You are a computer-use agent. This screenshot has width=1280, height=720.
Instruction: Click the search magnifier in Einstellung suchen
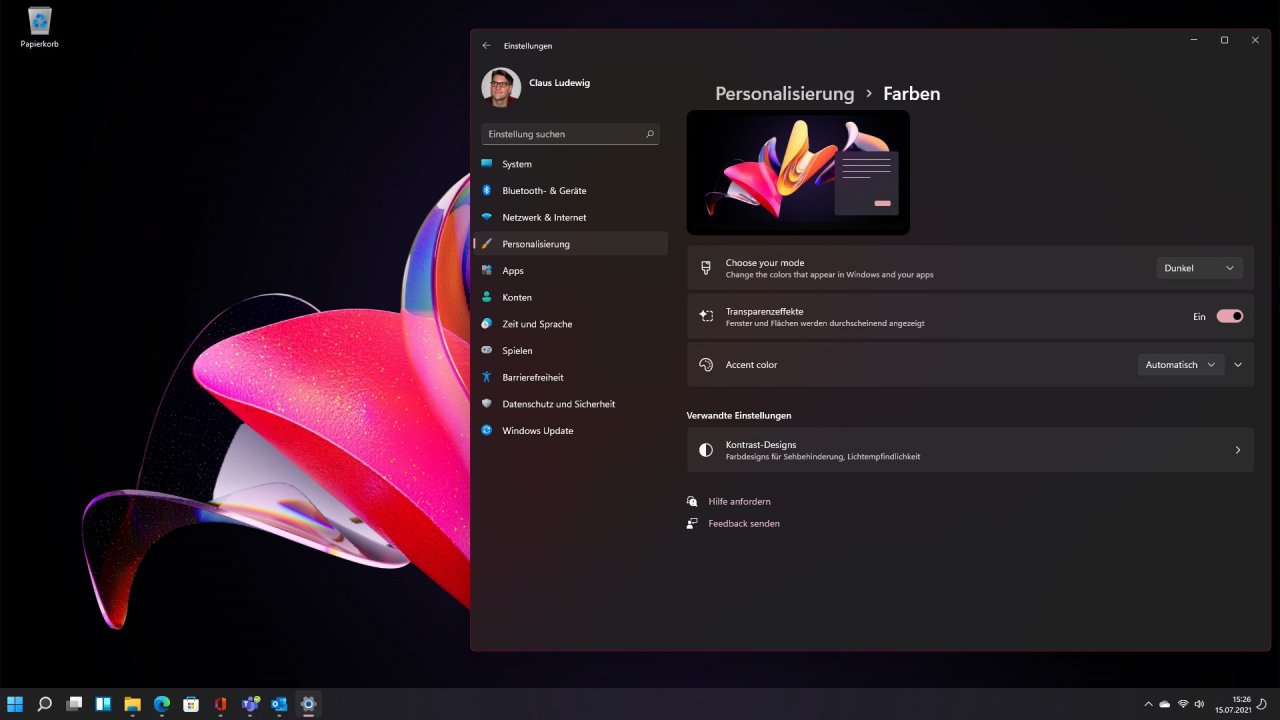[649, 134]
